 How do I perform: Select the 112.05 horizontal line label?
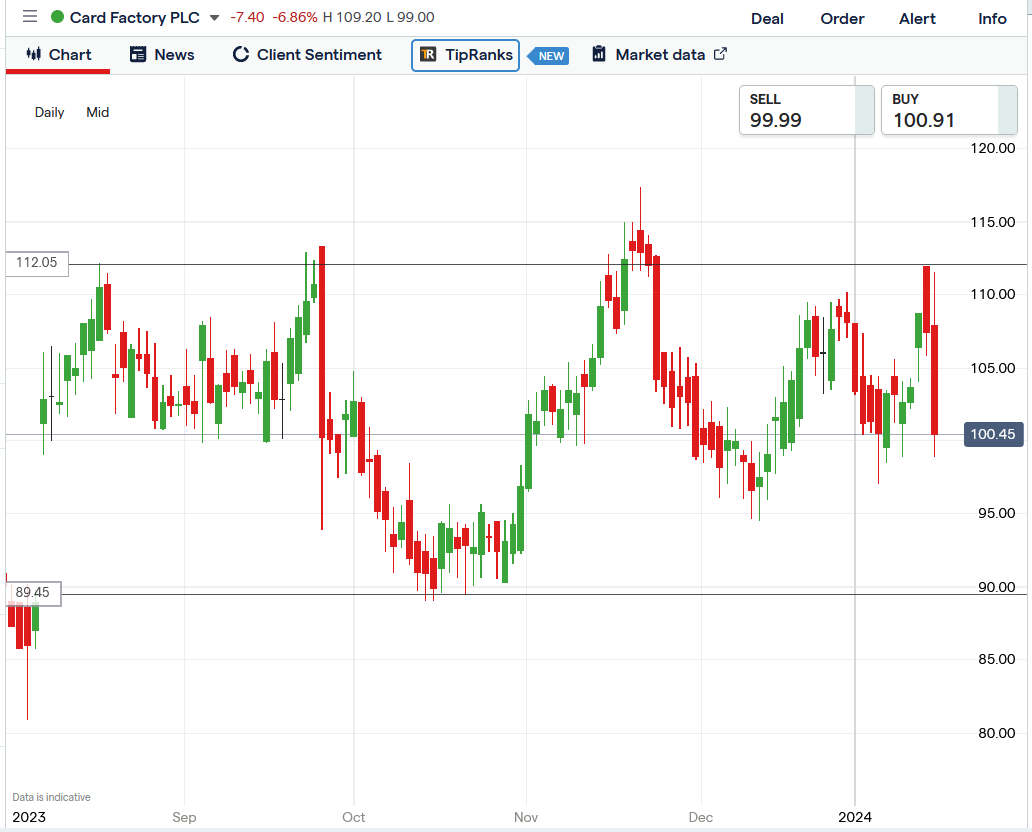37,263
